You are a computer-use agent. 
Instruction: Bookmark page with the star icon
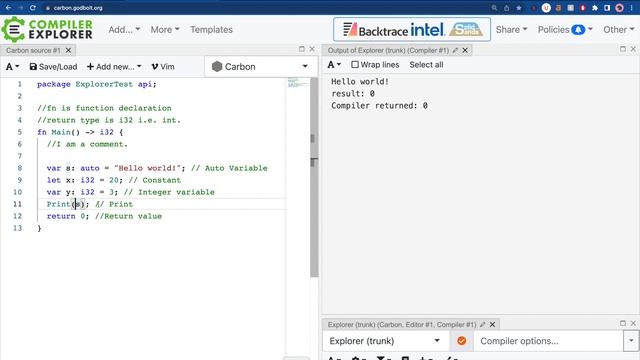pos(519,8)
